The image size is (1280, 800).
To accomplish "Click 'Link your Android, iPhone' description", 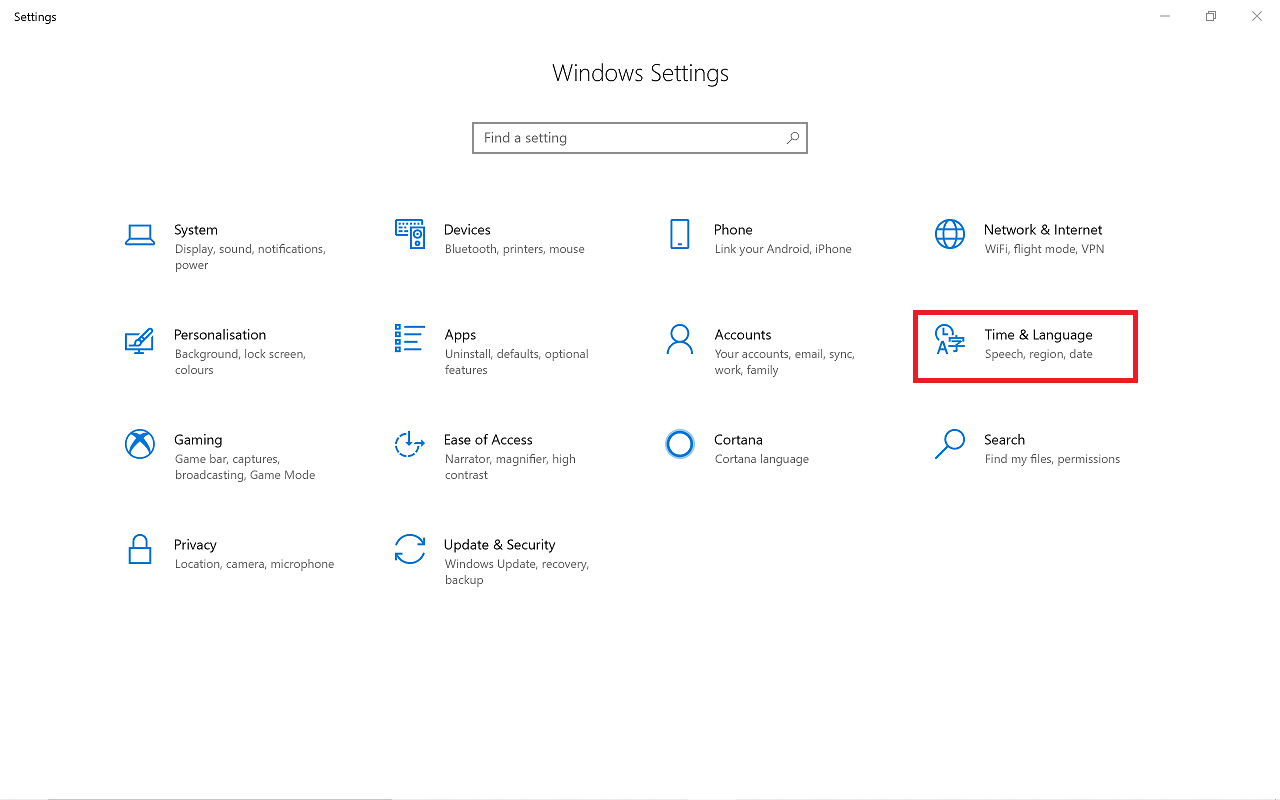I will [x=783, y=249].
